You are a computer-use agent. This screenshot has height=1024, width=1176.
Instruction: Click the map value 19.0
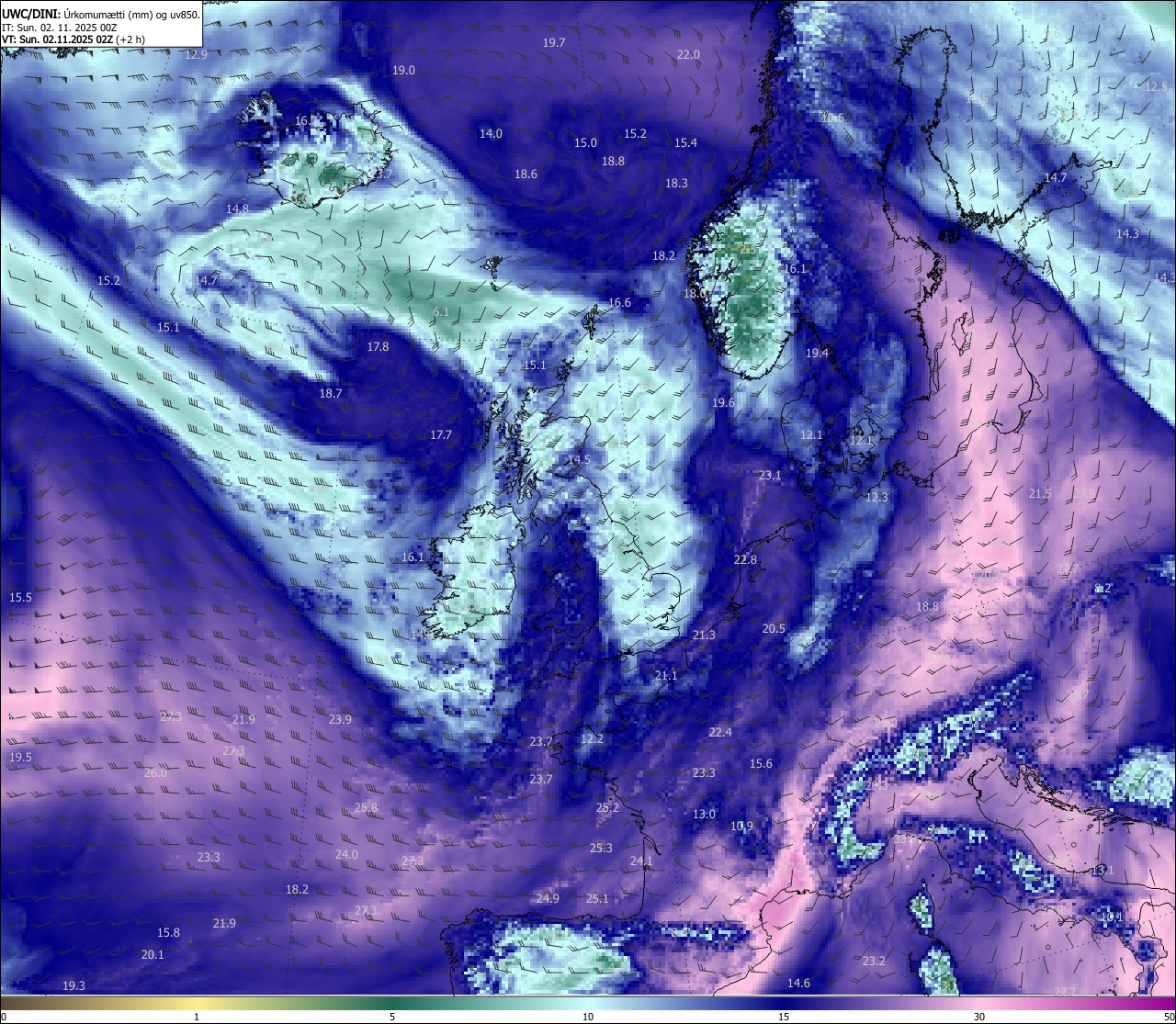pyautogui.click(x=403, y=71)
